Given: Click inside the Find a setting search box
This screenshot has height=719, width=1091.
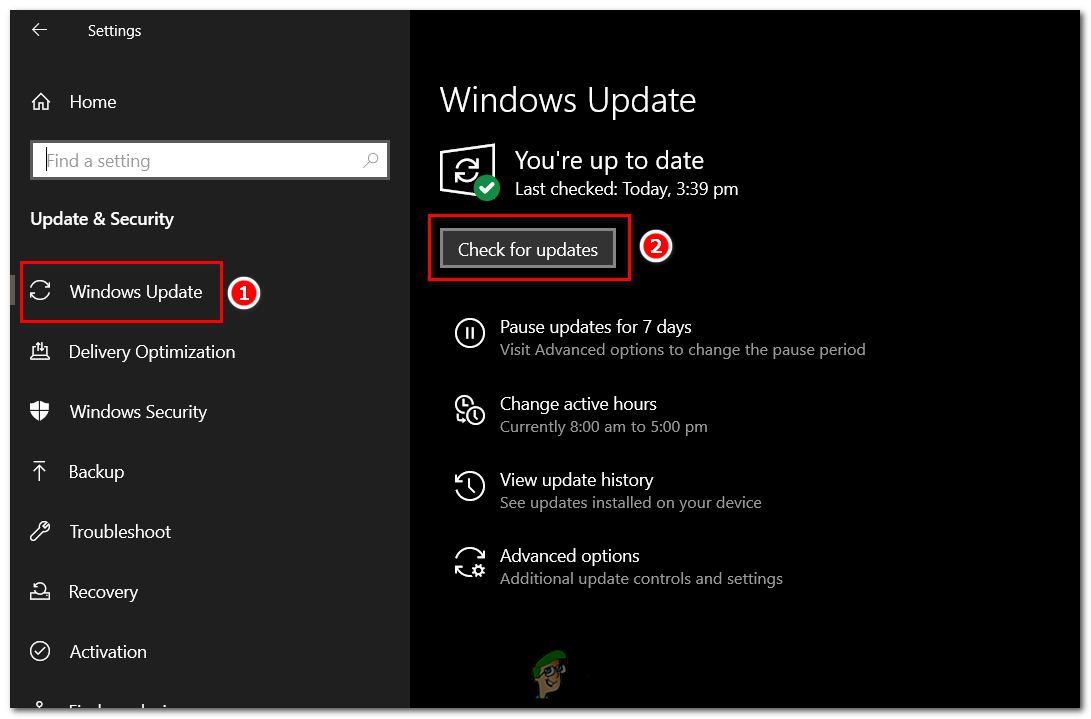Looking at the screenshot, I should pos(210,160).
